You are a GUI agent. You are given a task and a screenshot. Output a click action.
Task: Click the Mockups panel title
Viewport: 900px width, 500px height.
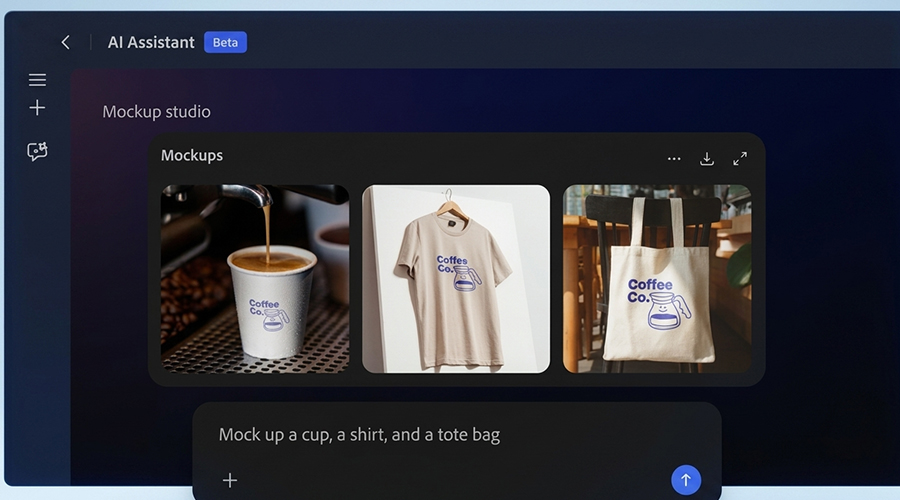point(192,156)
